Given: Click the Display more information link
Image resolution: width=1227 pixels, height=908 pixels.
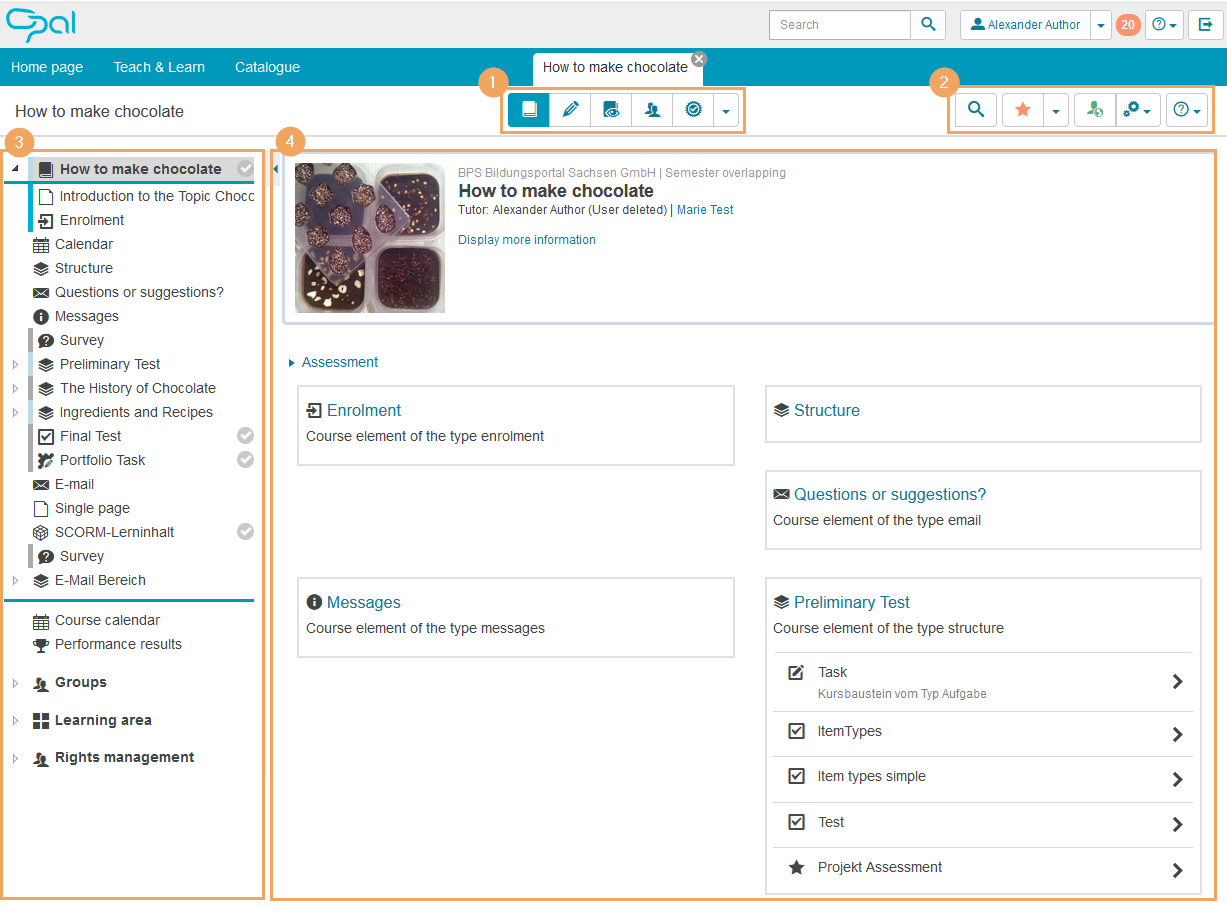Looking at the screenshot, I should pos(526,240).
